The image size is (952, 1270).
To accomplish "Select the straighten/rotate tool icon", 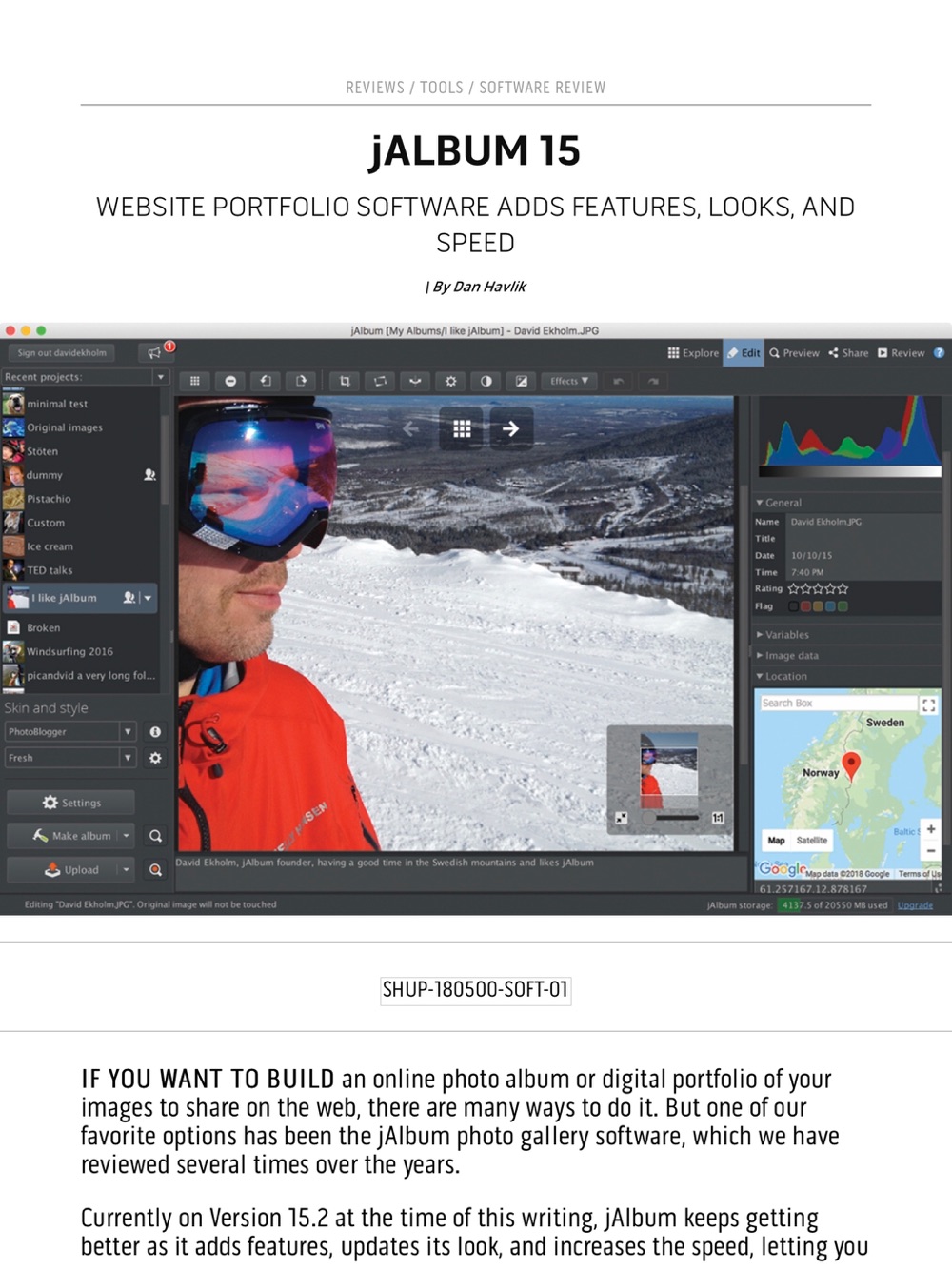I will click(380, 381).
